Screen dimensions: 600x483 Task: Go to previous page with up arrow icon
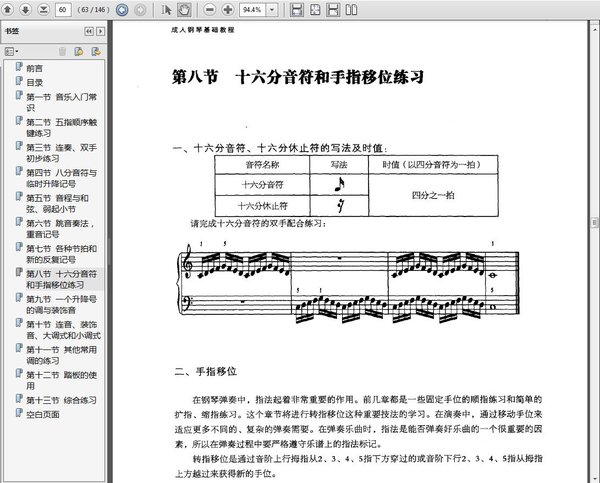point(8,9)
